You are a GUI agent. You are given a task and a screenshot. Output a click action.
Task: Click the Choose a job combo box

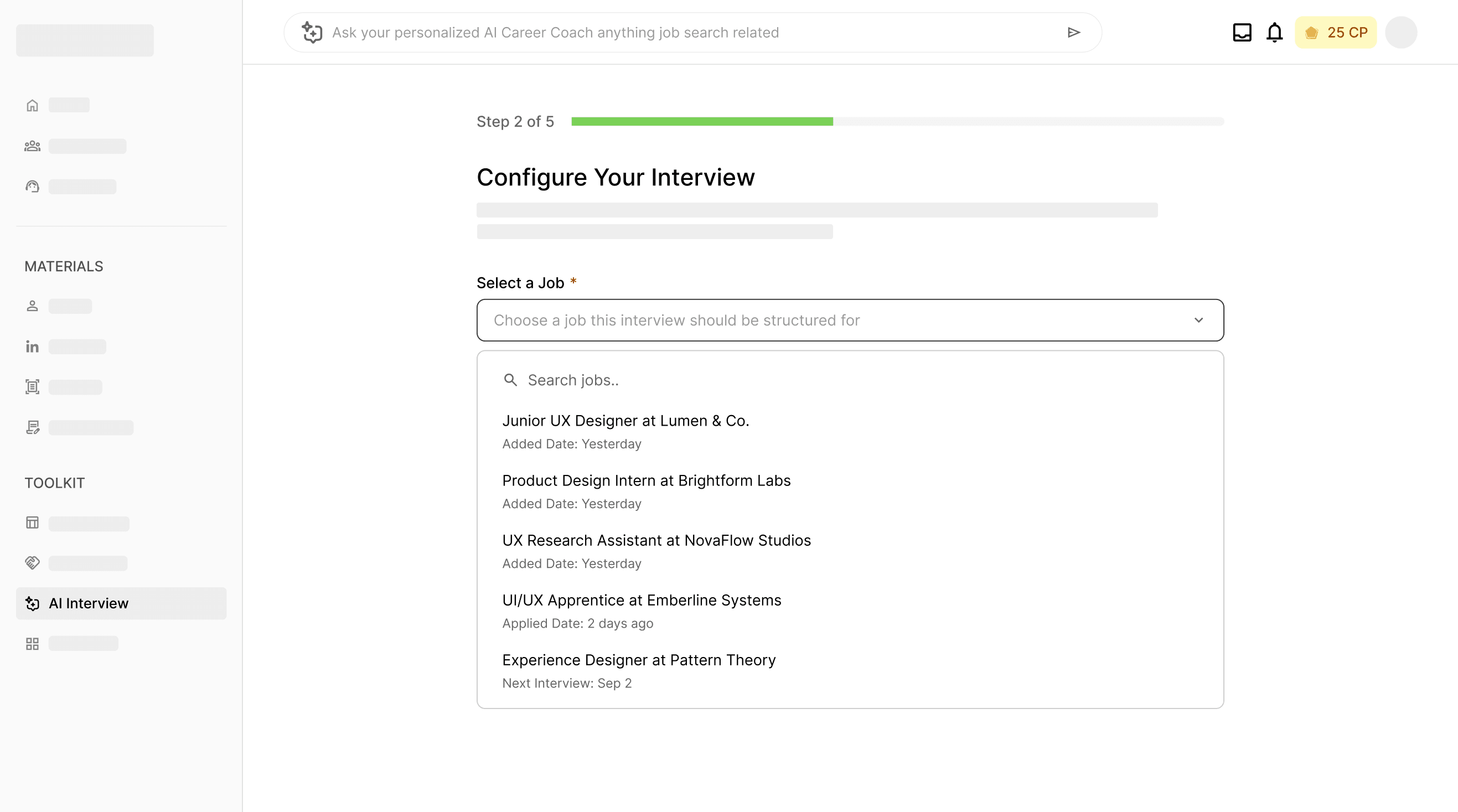pyautogui.click(x=837, y=320)
